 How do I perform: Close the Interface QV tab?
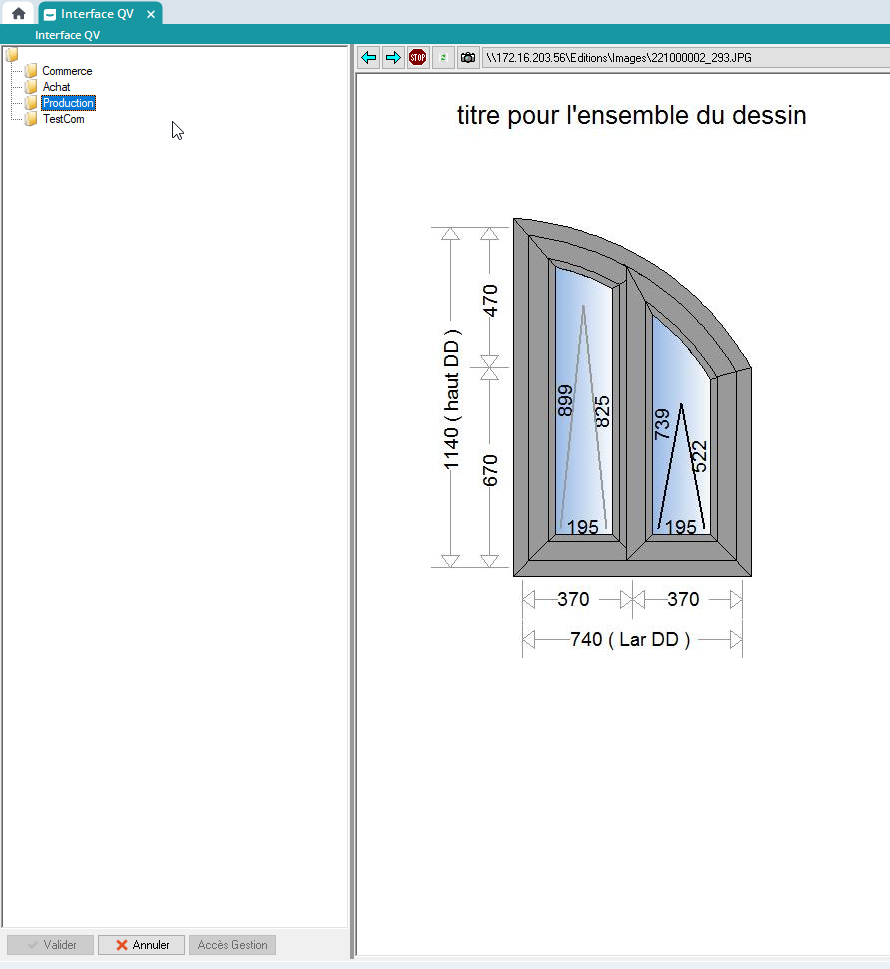[x=150, y=14]
